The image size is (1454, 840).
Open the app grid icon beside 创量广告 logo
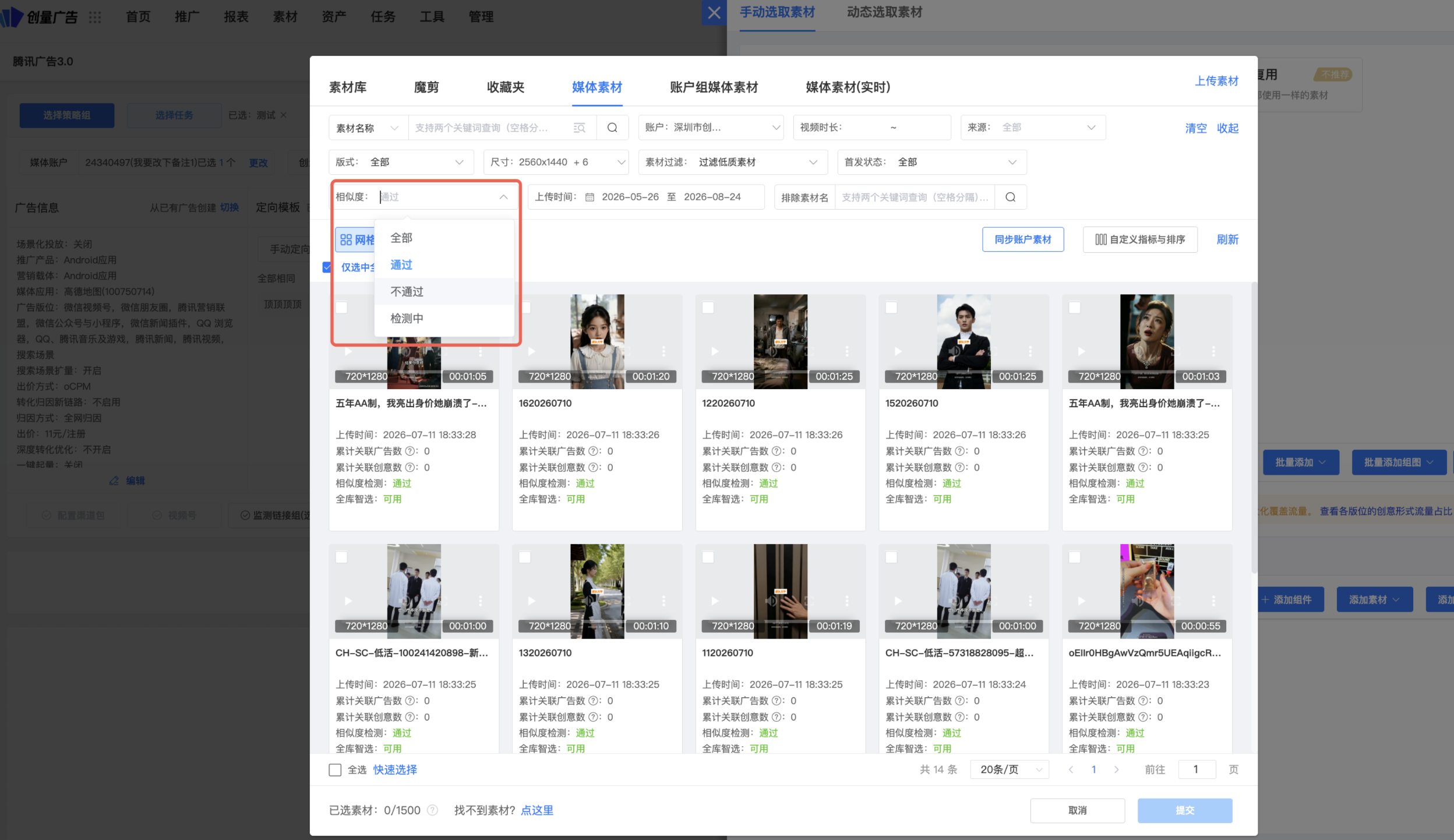(95, 17)
